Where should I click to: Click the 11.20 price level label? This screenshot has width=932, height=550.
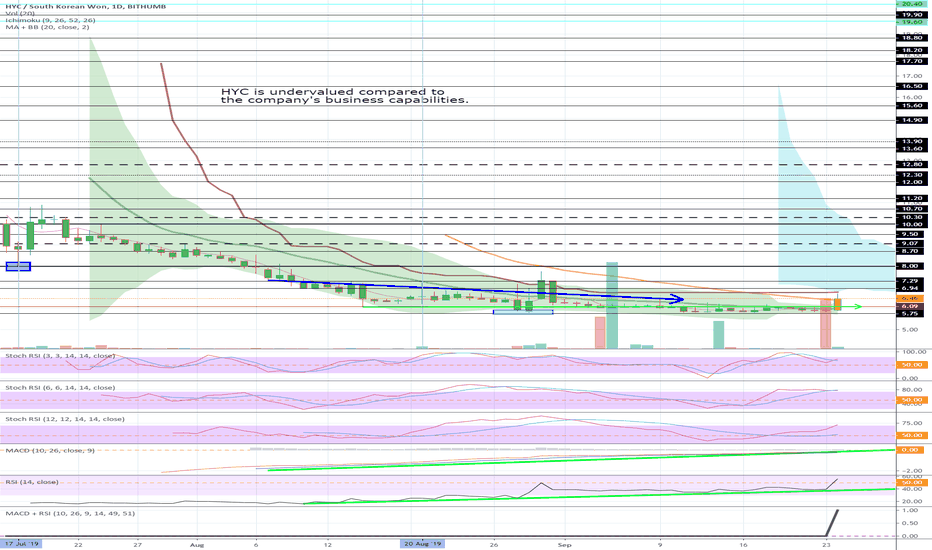click(912, 198)
